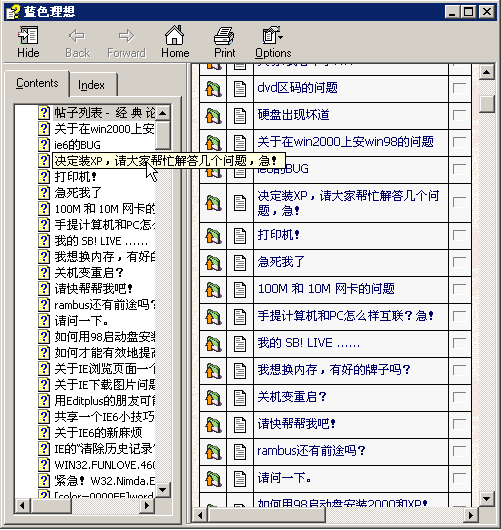Click the green folder icon in 关机变重启? table row

[x=213, y=398]
